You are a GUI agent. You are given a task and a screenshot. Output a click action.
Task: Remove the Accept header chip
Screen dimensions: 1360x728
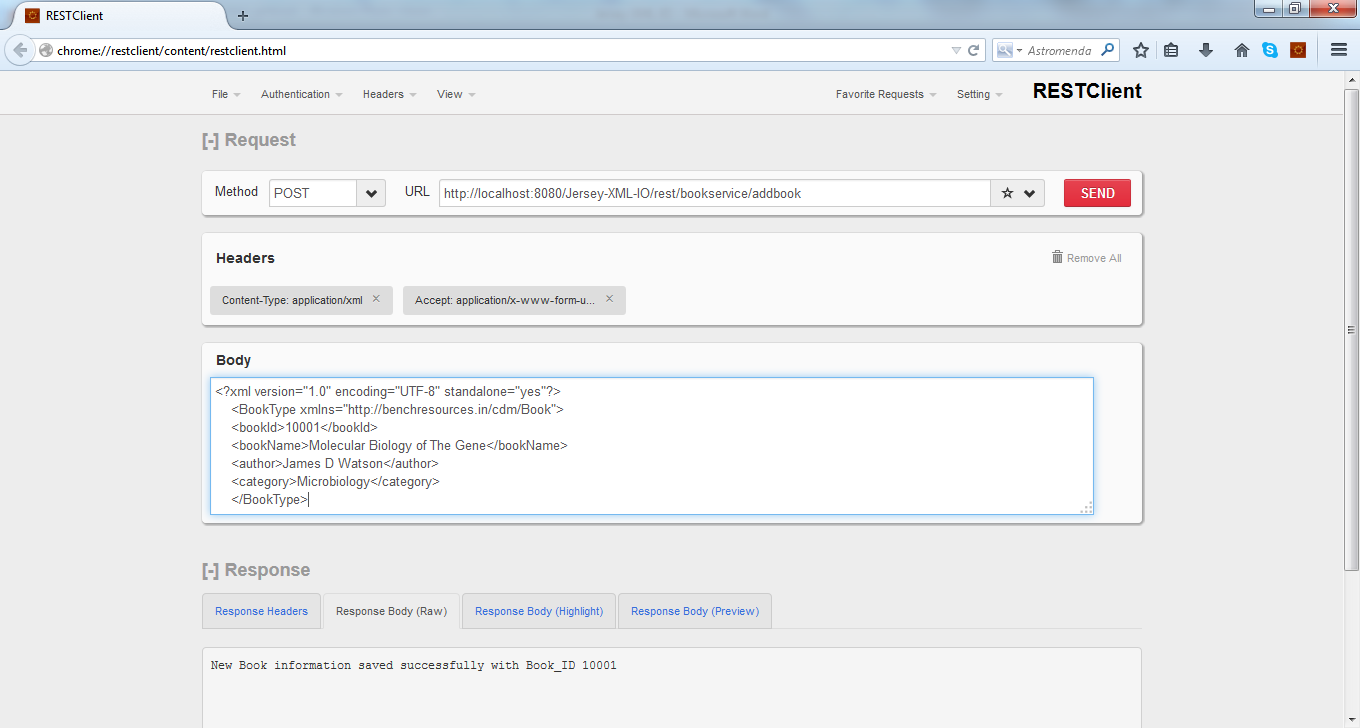(x=609, y=297)
